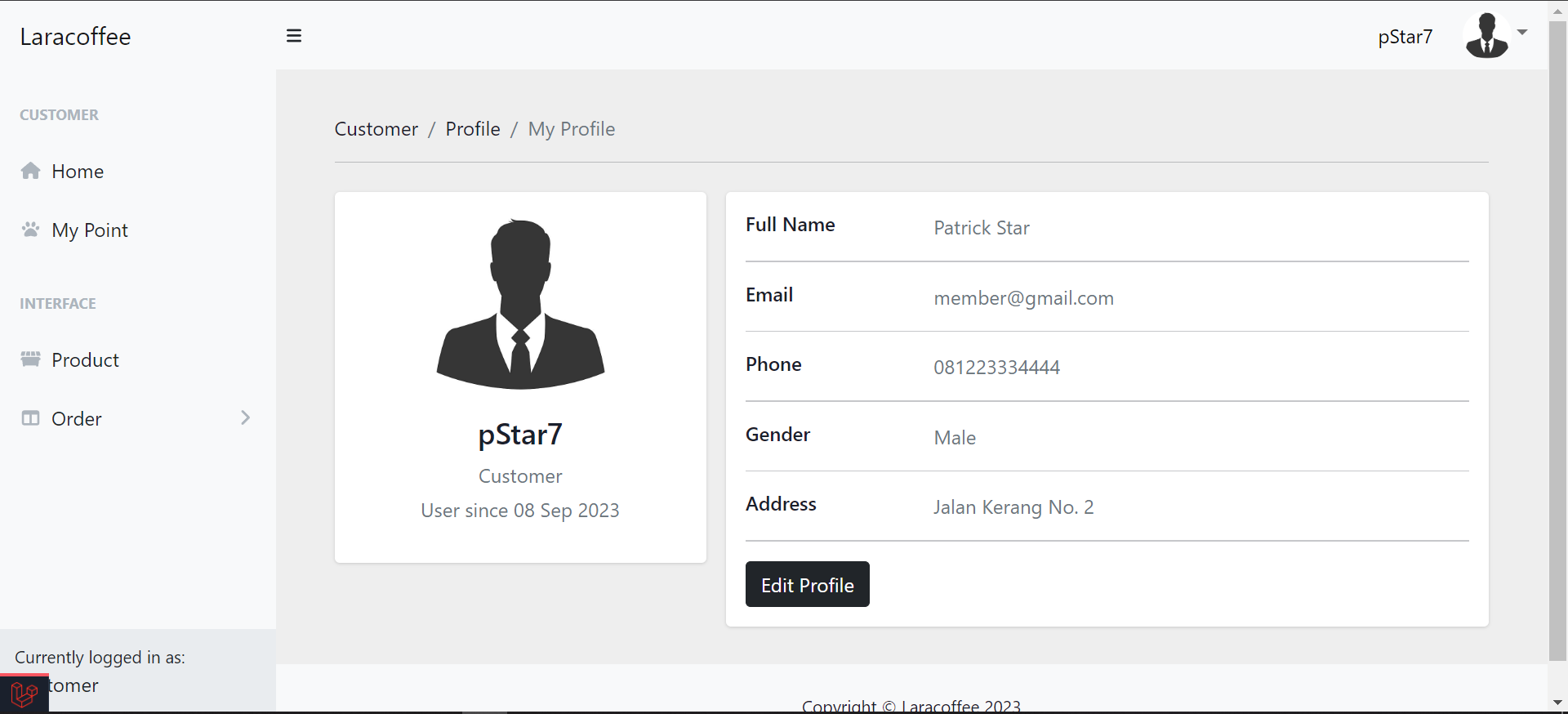Click the My Point paw icon
Screen dimensions: 1568x714
31,230
